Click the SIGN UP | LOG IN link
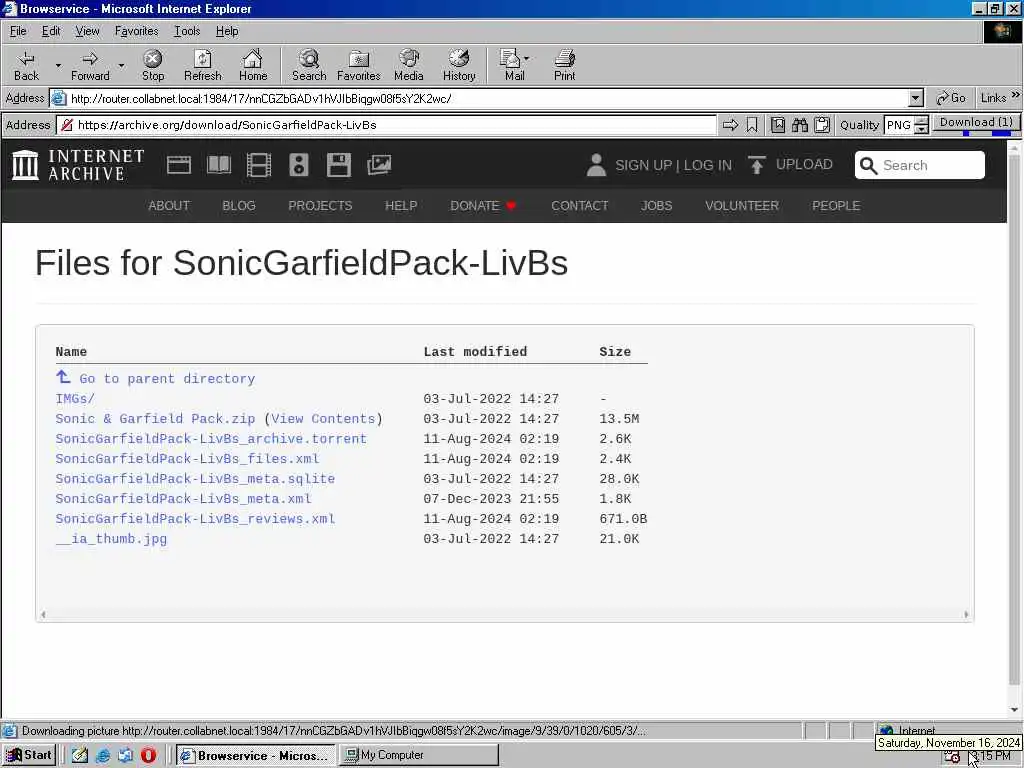 point(660,165)
